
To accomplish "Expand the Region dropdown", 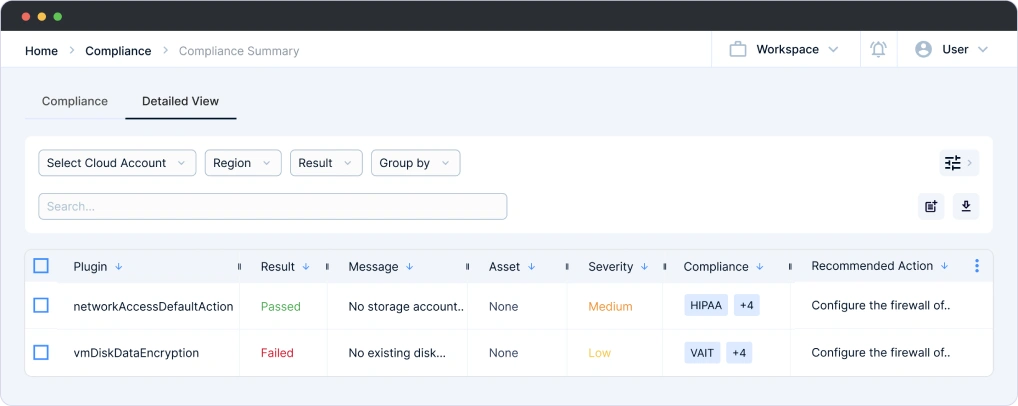I will 243,163.
